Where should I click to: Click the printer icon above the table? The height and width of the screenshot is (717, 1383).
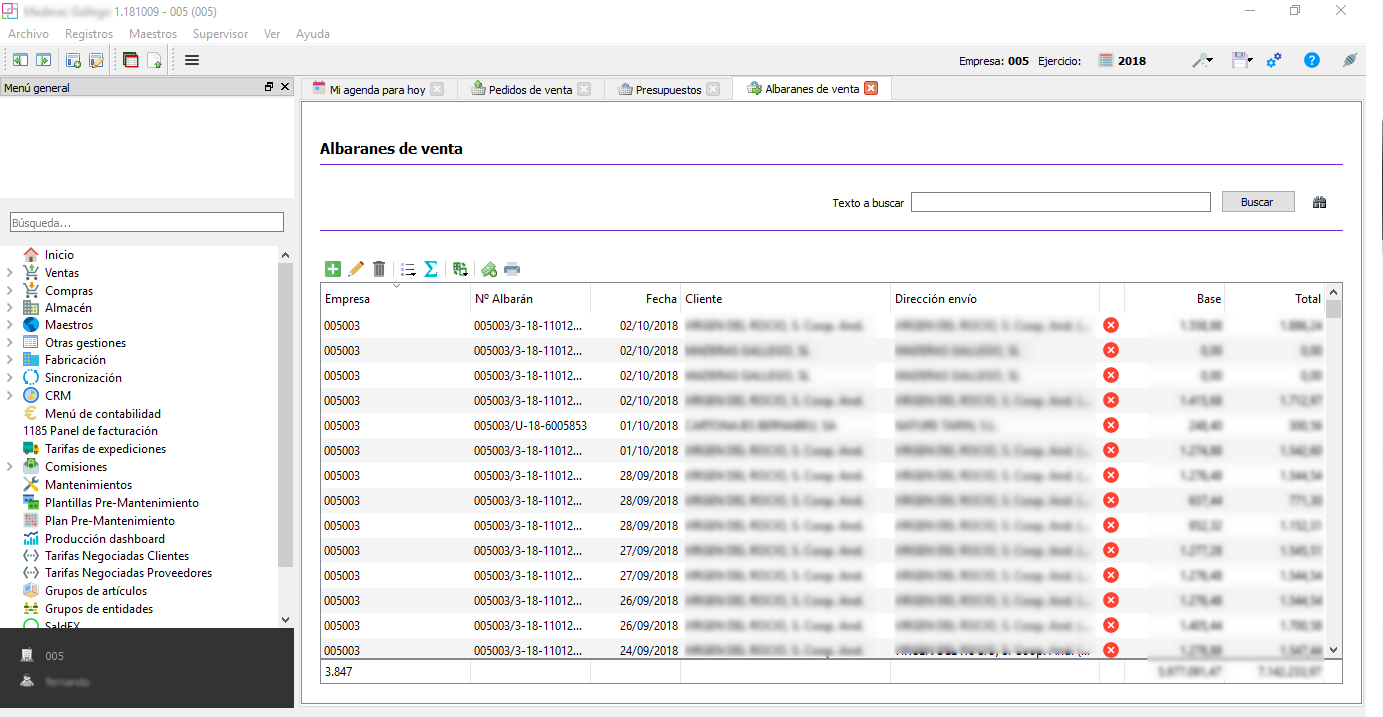click(512, 269)
